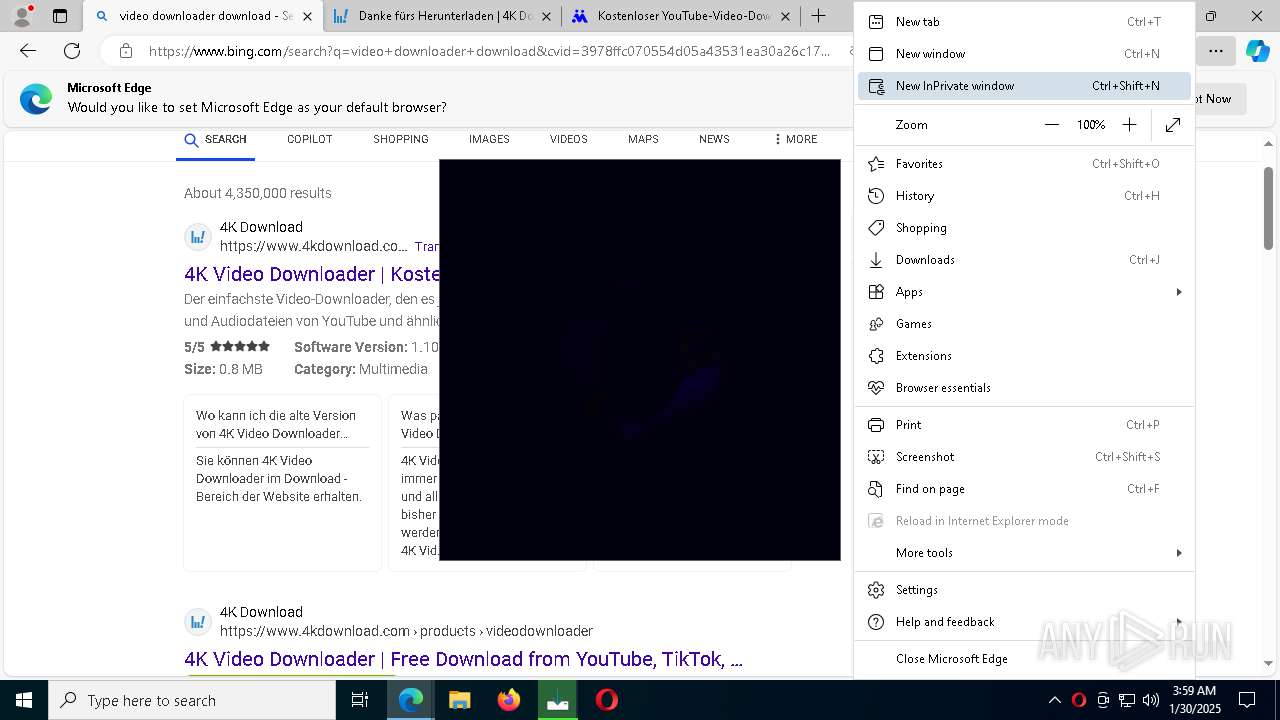The image size is (1280, 720).
Task: Select the VIDEOS tab on Bing
Action: point(568,139)
